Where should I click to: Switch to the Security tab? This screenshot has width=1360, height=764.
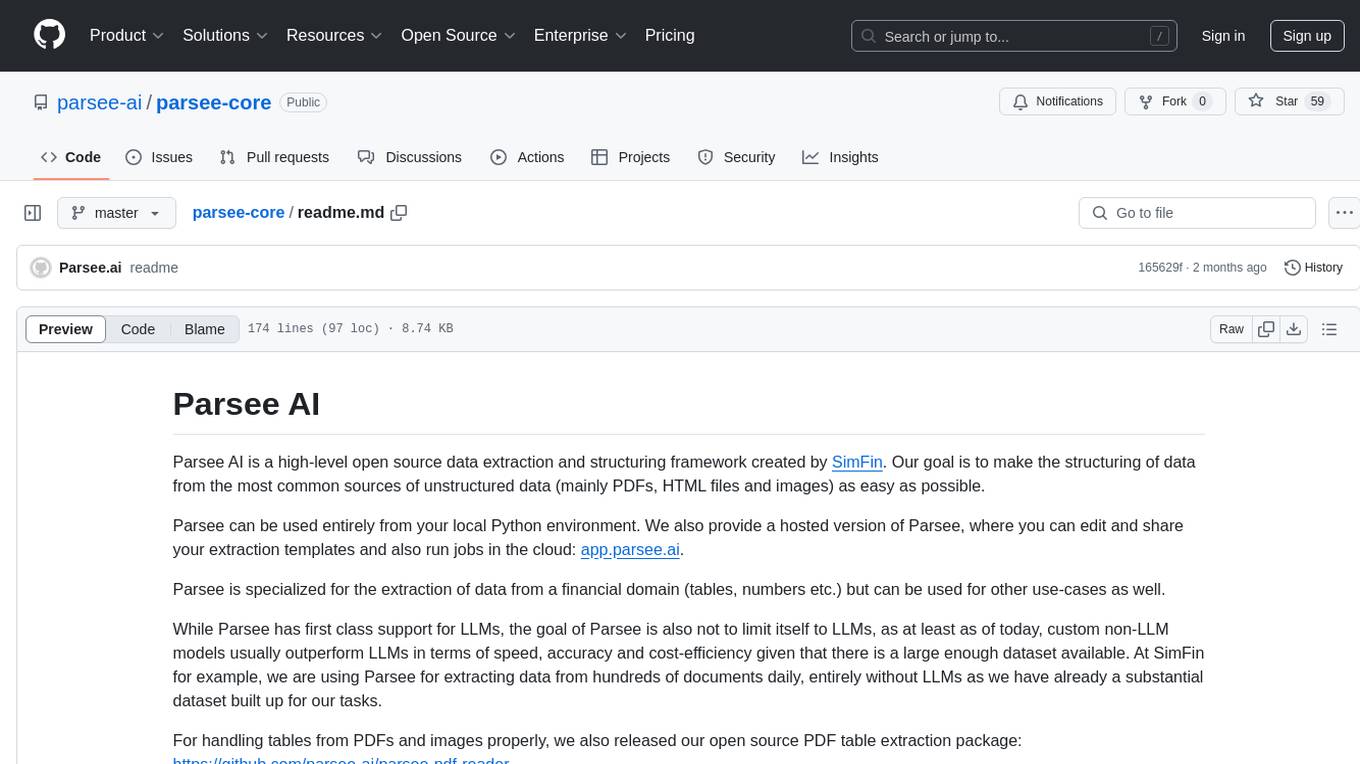736,157
